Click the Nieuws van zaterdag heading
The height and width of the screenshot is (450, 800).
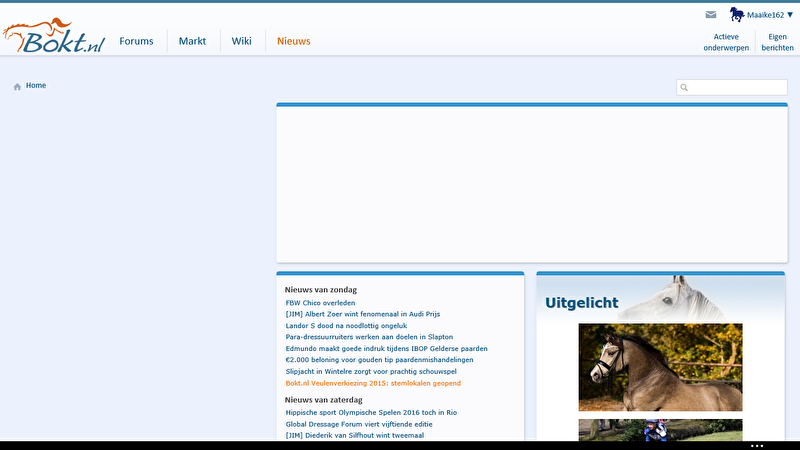click(323, 400)
